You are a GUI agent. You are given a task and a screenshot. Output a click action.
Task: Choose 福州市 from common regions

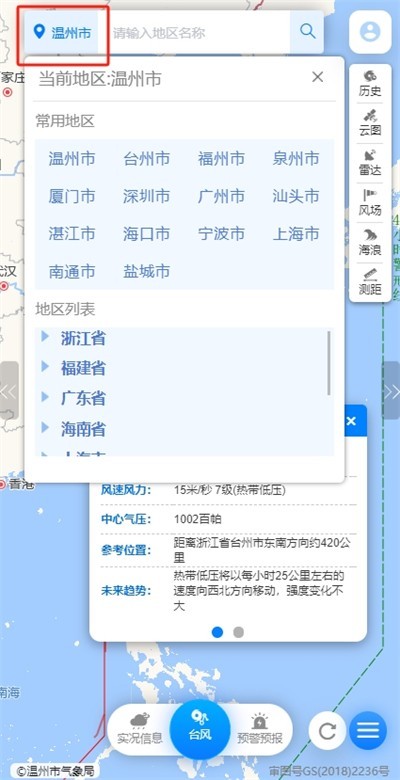tap(221, 159)
